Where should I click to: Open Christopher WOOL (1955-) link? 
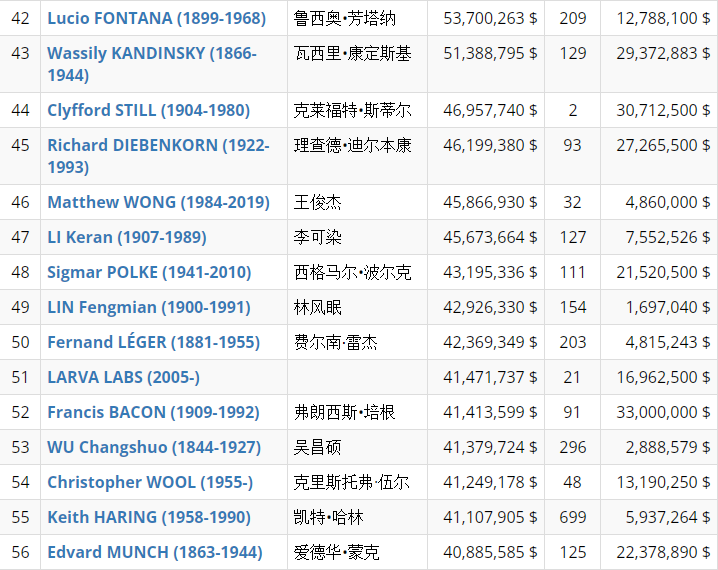(150, 483)
